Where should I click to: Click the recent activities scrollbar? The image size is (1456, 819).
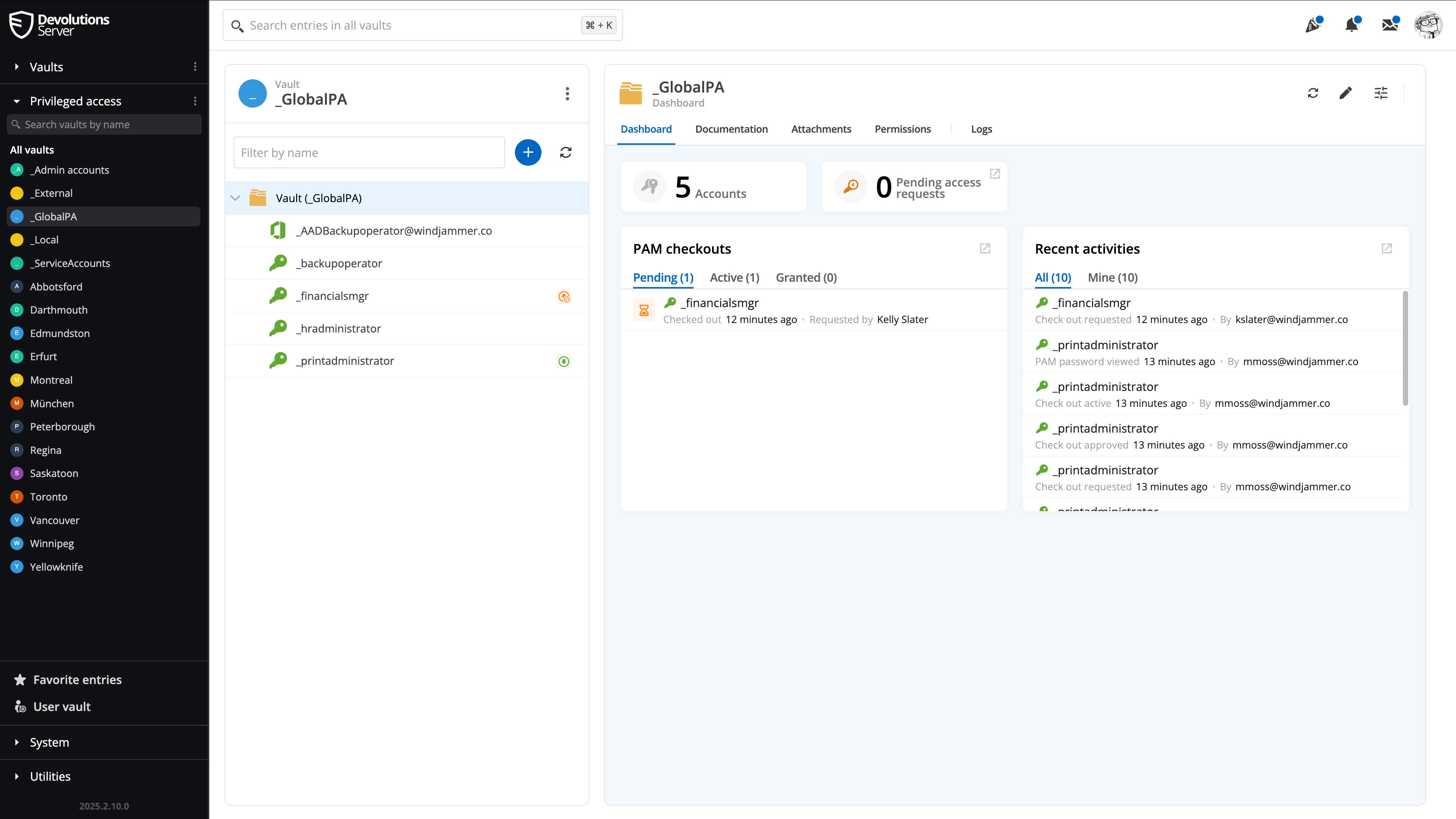[1404, 348]
